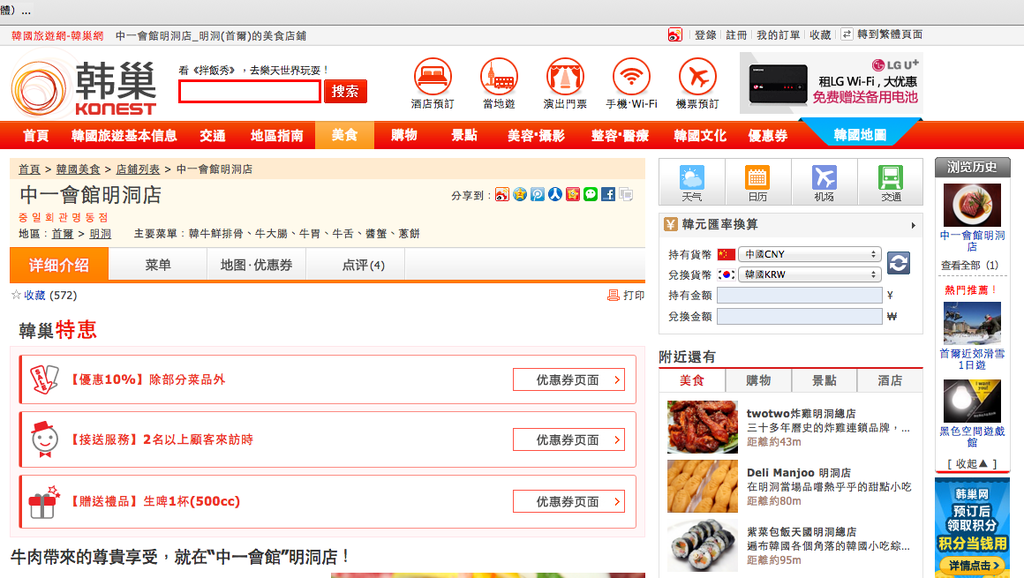Viewport: 1024px width, 578px height.
Task: Switch to the 菜单 tab
Action: [157, 265]
